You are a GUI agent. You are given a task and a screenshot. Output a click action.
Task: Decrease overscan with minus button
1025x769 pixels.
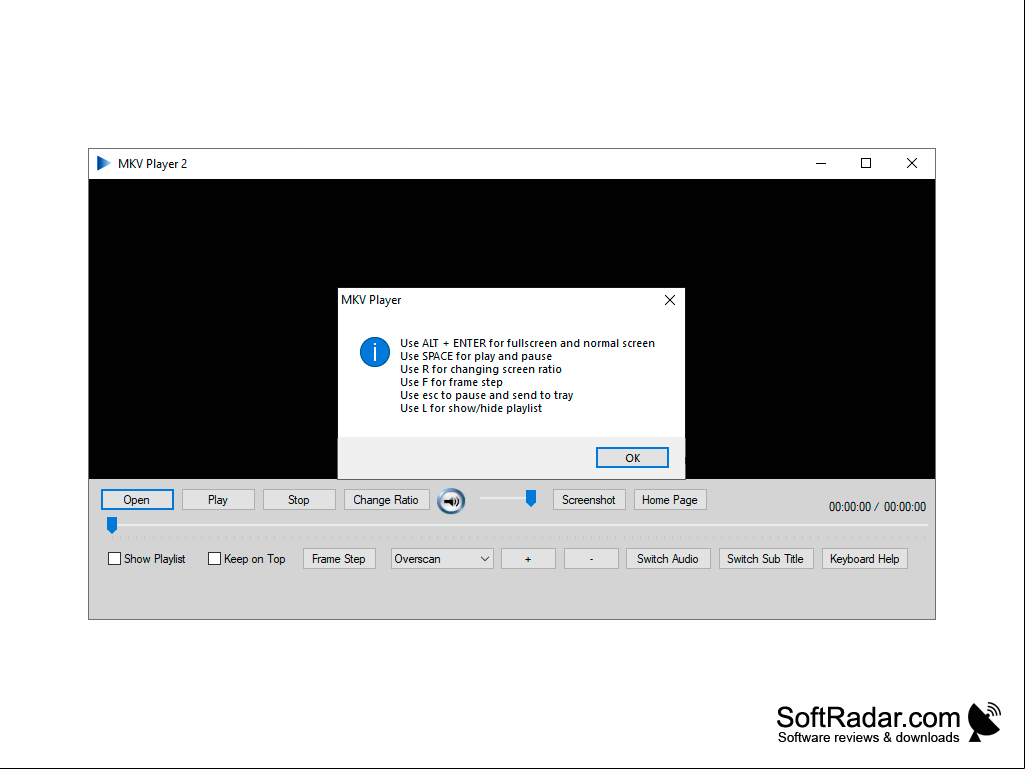(592, 558)
